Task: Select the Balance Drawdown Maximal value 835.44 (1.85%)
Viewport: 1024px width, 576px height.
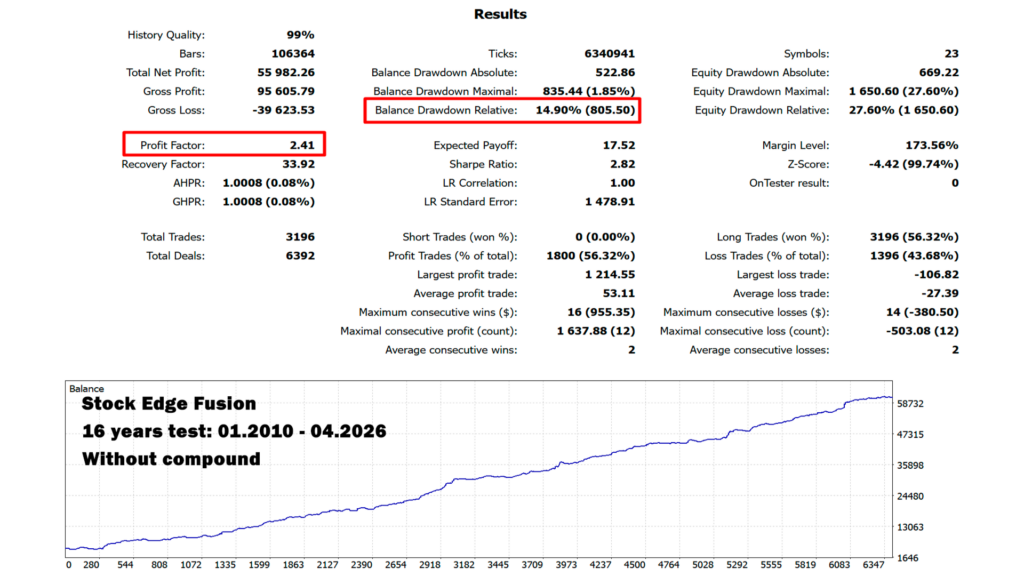Action: pyautogui.click(x=588, y=91)
